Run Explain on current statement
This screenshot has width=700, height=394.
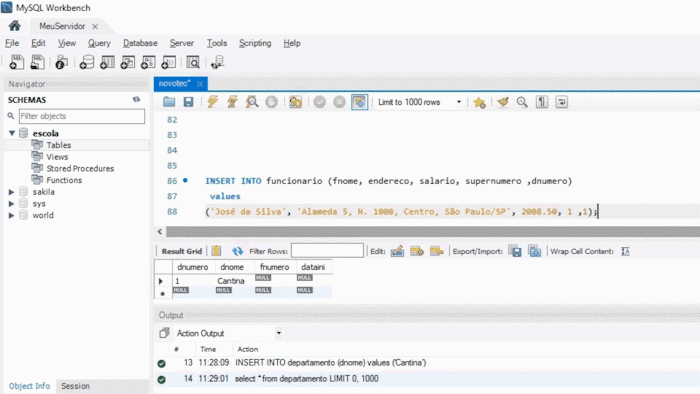pos(252,102)
